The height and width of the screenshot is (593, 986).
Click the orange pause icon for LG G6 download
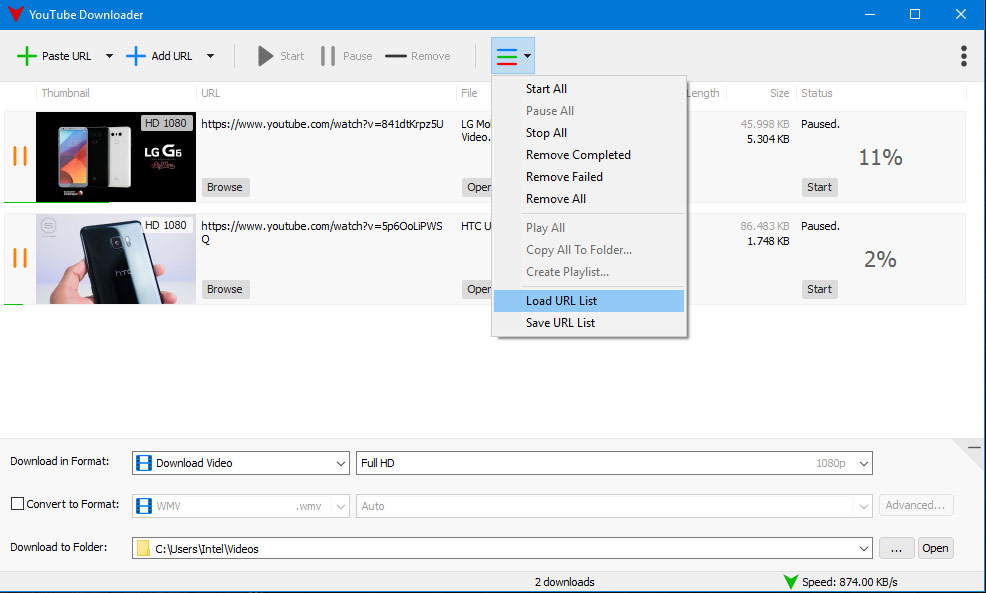pos(20,156)
